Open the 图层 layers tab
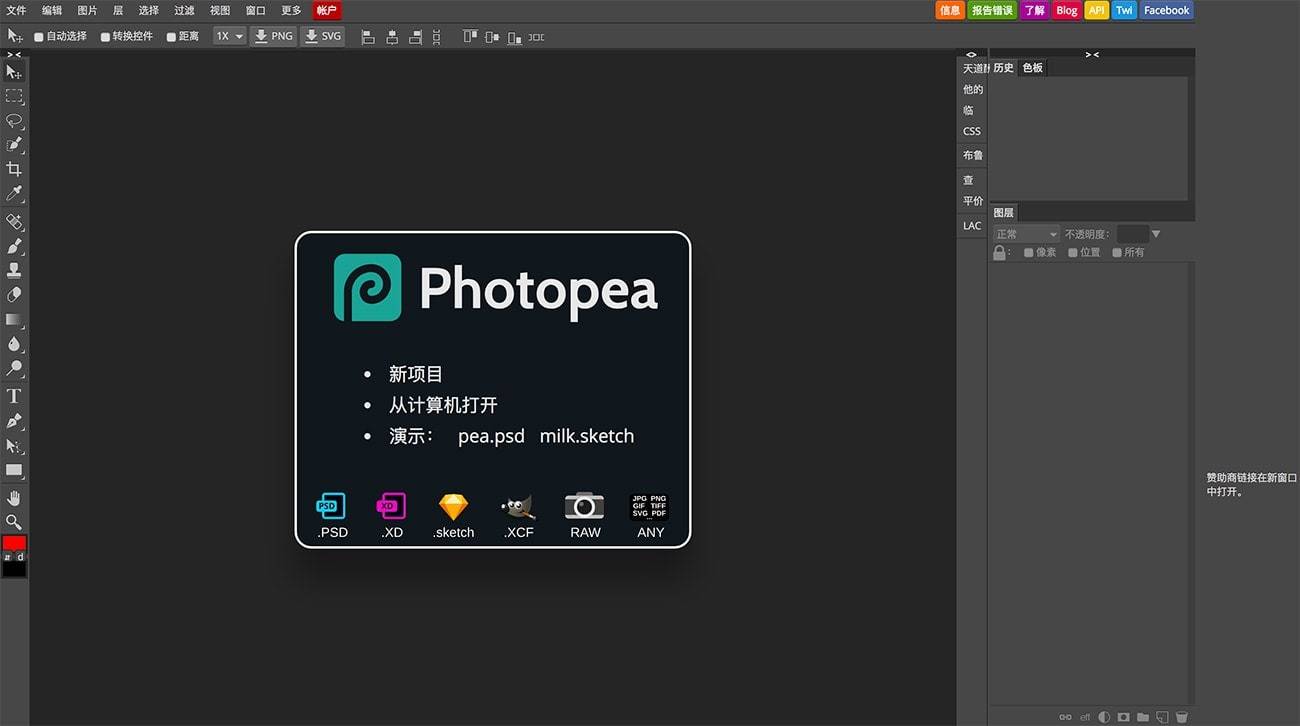1300x726 pixels. tap(1003, 212)
